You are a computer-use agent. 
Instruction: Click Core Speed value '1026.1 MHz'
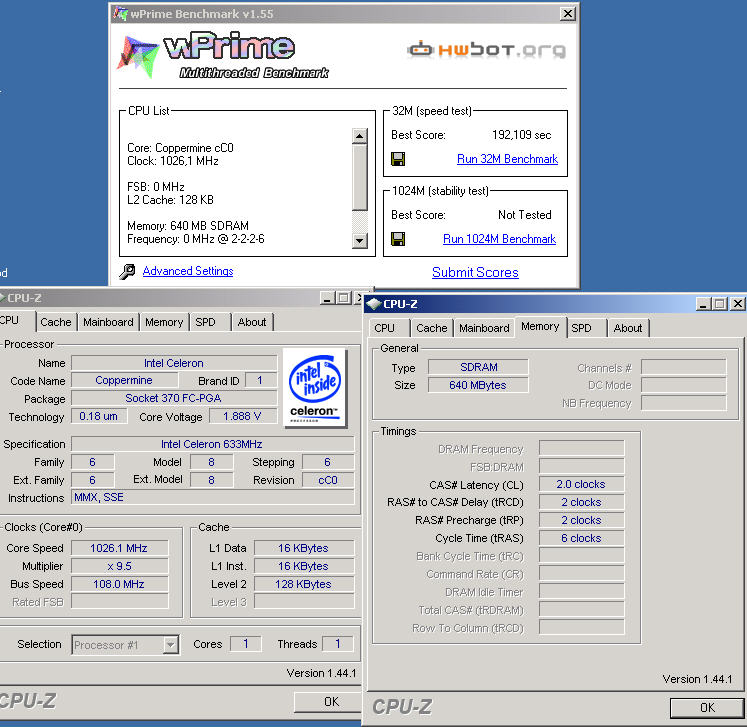coord(119,548)
